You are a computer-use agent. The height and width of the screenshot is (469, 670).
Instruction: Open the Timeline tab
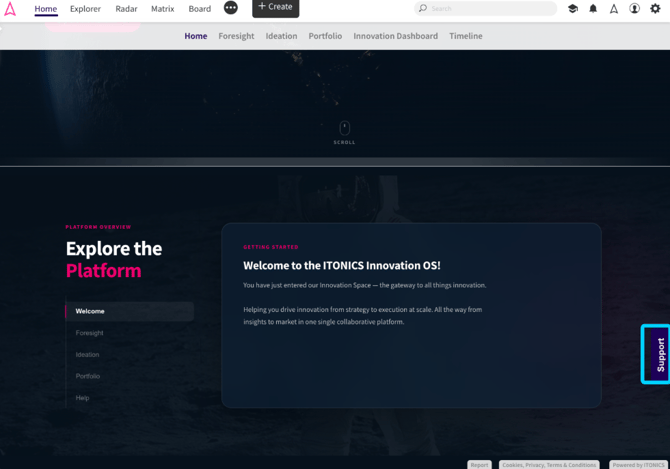466,36
